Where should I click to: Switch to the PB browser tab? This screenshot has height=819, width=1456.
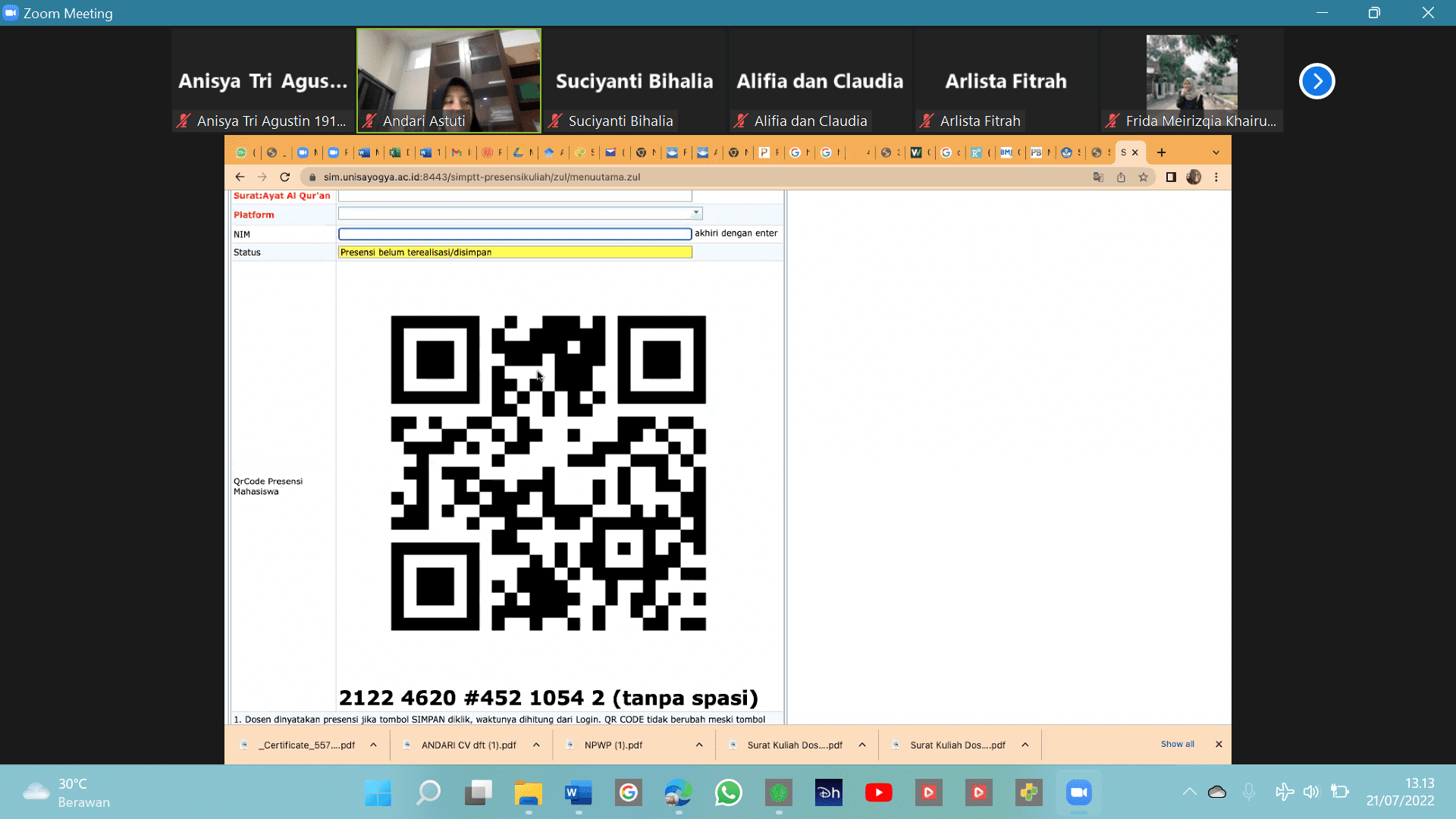click(1036, 152)
